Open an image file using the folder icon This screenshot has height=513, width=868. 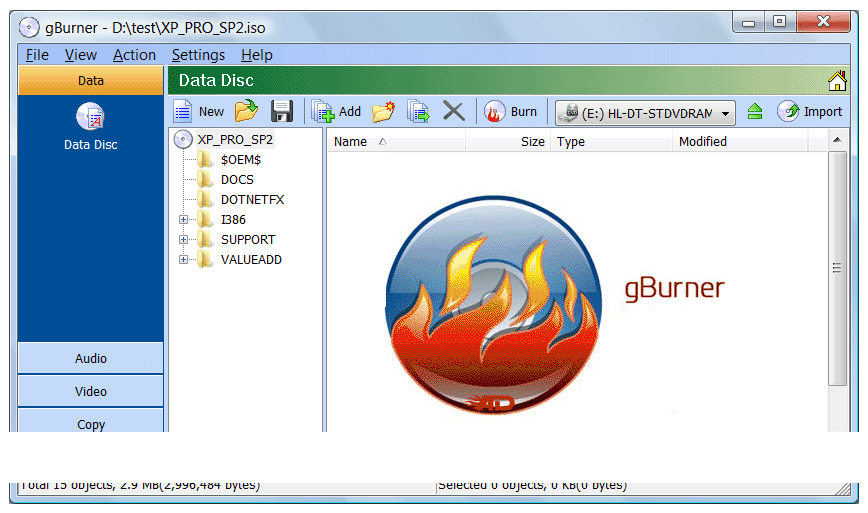pyautogui.click(x=246, y=111)
